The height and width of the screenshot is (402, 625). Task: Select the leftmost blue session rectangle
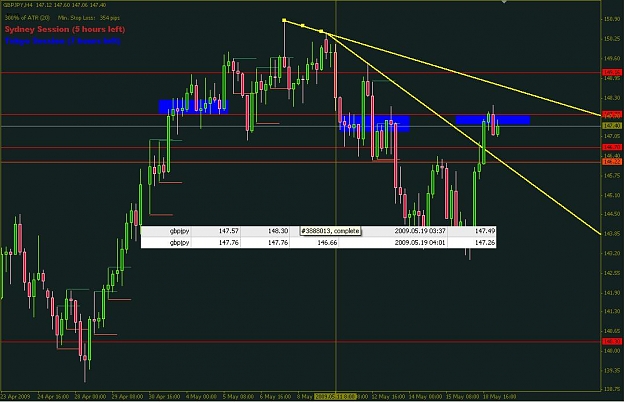(194, 107)
